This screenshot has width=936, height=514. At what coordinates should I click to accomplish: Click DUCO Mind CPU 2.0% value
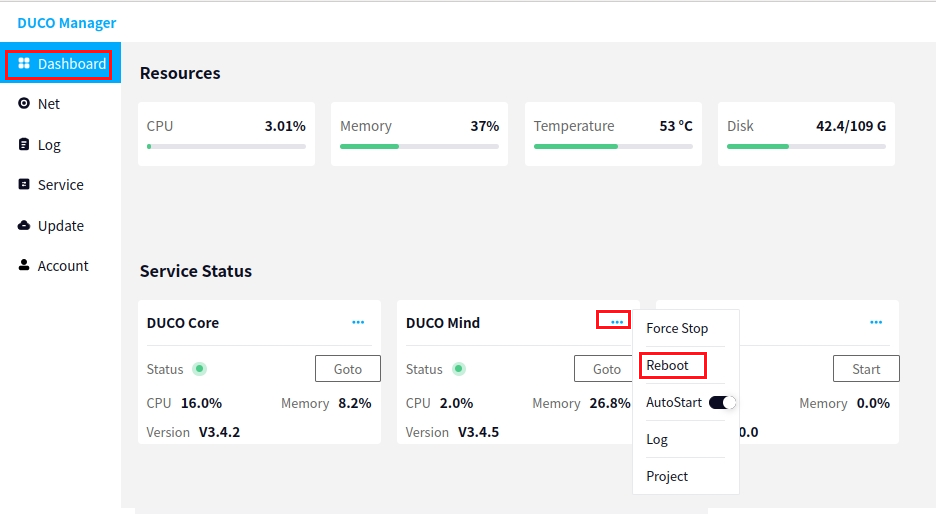pos(457,404)
